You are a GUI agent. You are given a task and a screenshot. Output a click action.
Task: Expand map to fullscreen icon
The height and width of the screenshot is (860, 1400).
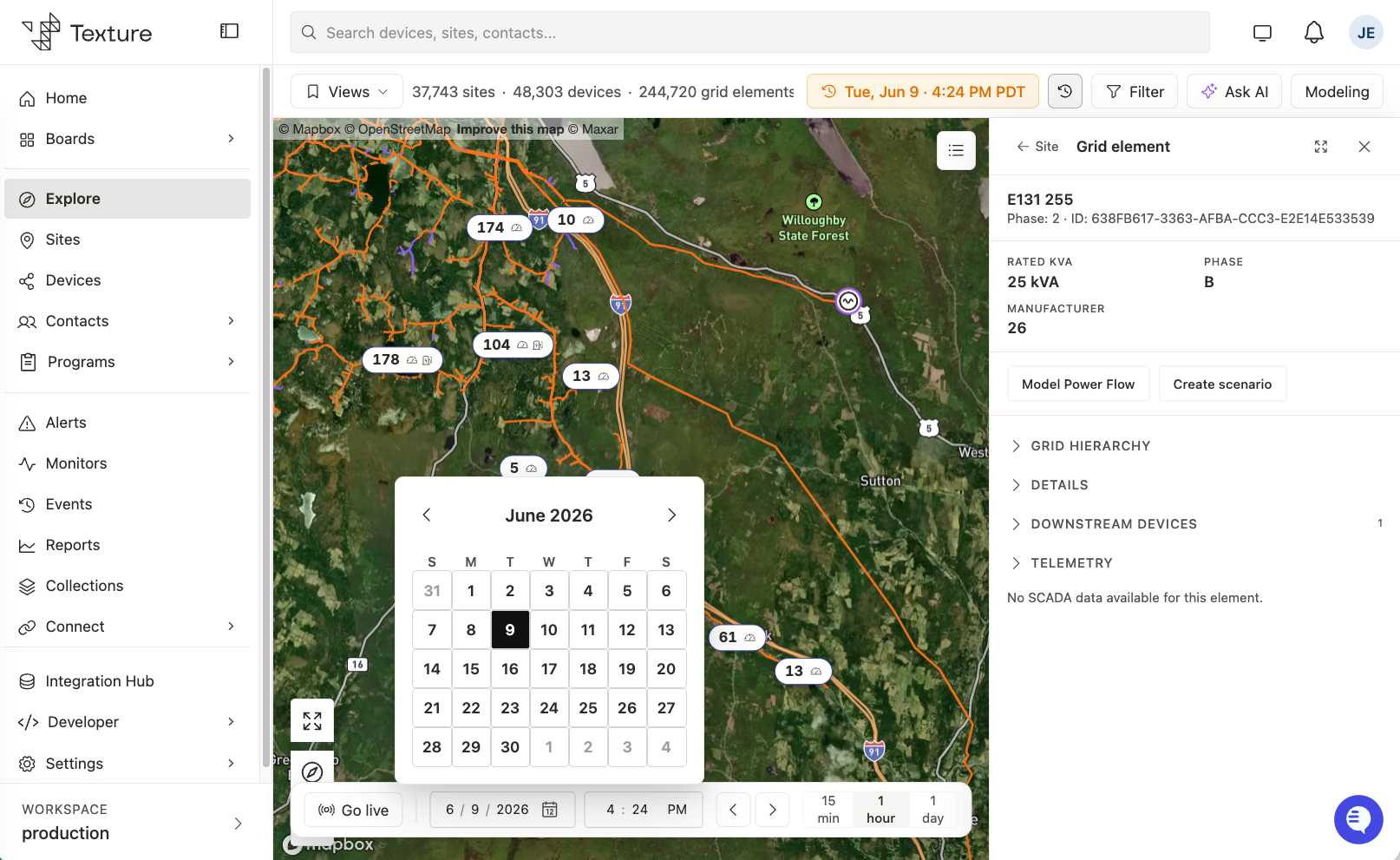(x=312, y=720)
